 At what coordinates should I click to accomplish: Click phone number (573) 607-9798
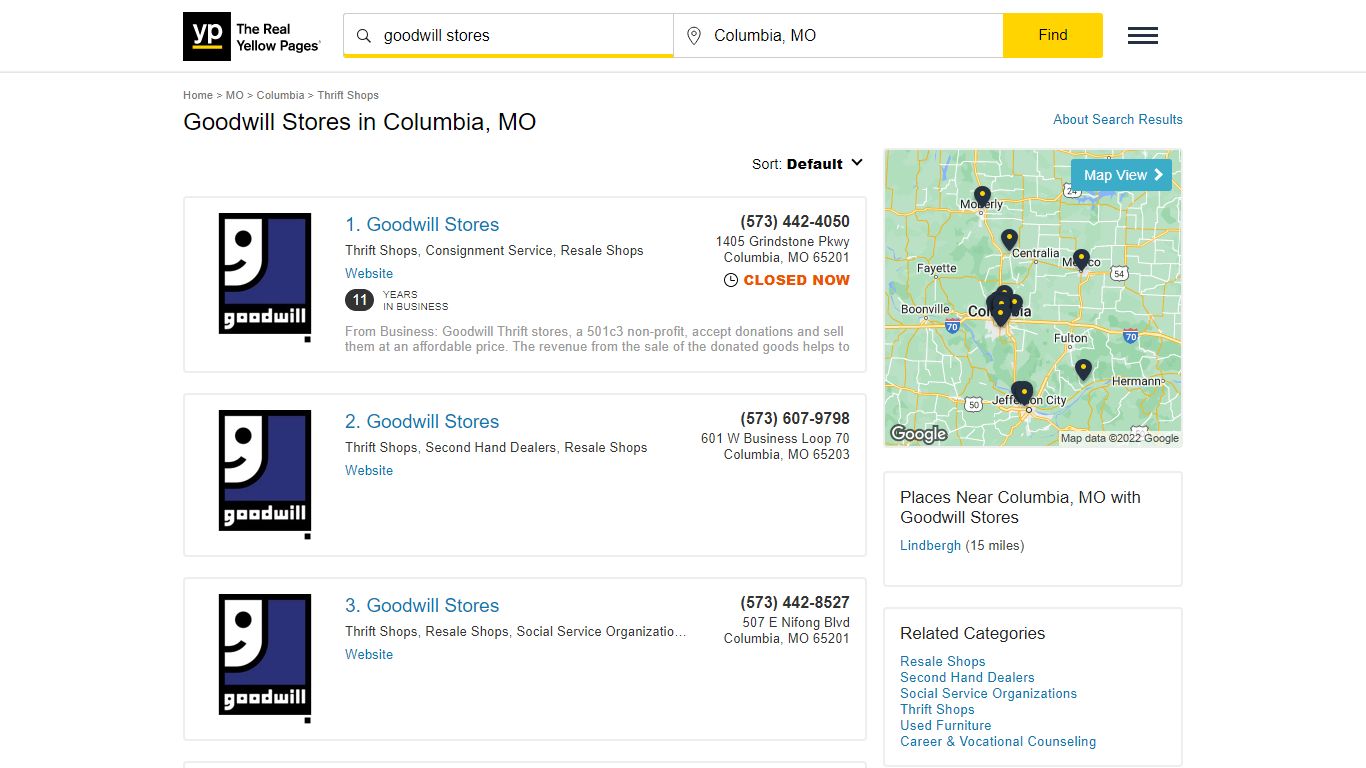pos(795,419)
